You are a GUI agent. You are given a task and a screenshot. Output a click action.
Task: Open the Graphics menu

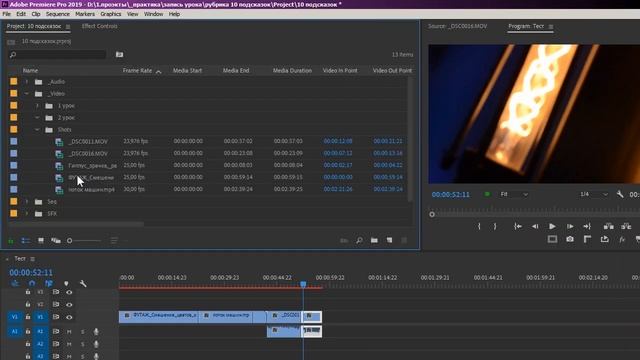click(x=111, y=14)
